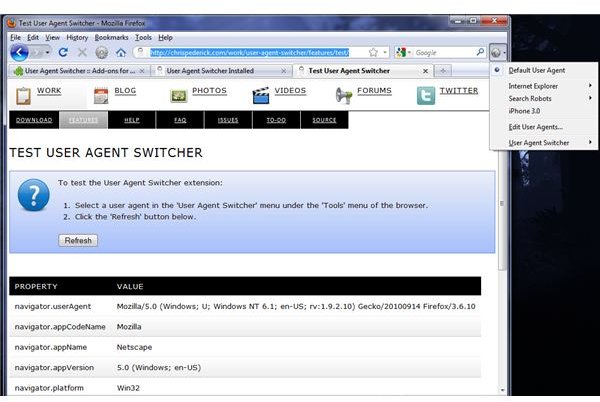Image resolution: width=600 pixels, height=402 pixels.
Task: Open the View menu
Action: click(x=52, y=37)
